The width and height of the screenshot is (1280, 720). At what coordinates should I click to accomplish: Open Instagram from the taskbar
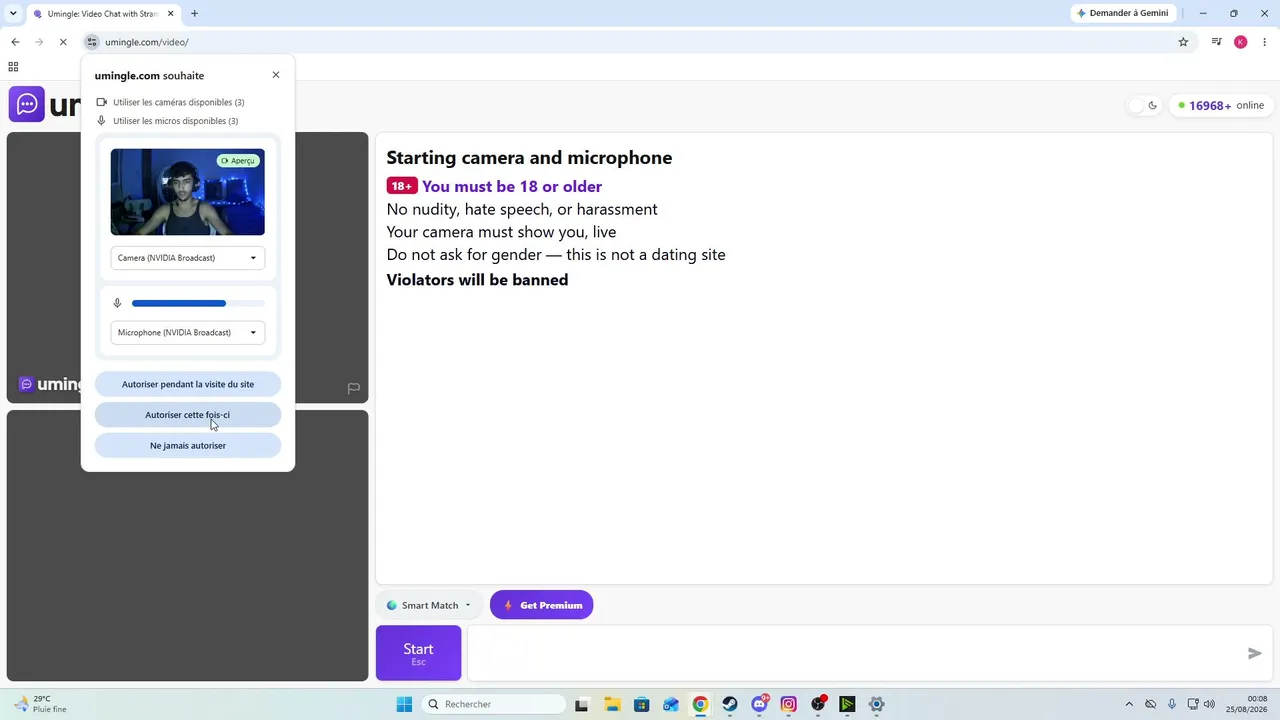[x=789, y=704]
